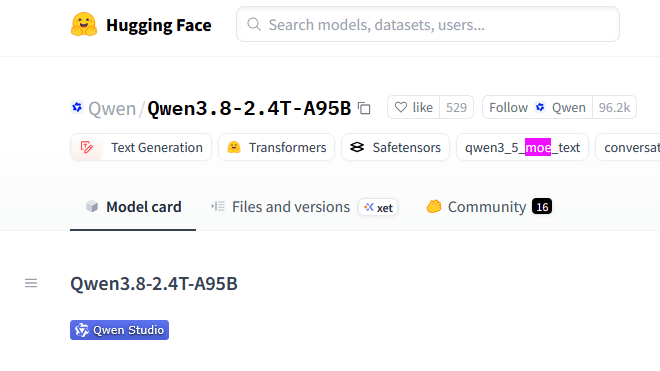The image size is (660, 371).
Task: Click the heart like icon
Action: (x=401, y=107)
